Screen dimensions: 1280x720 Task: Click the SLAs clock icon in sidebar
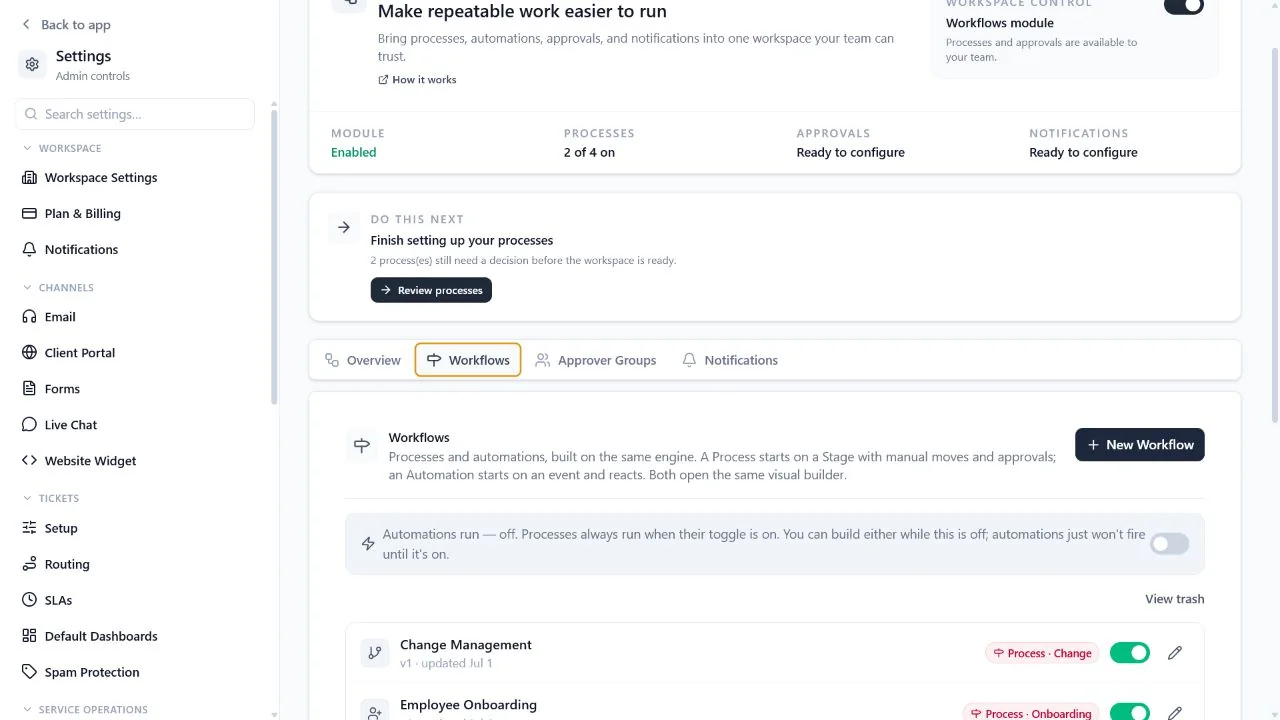pyautogui.click(x=29, y=600)
